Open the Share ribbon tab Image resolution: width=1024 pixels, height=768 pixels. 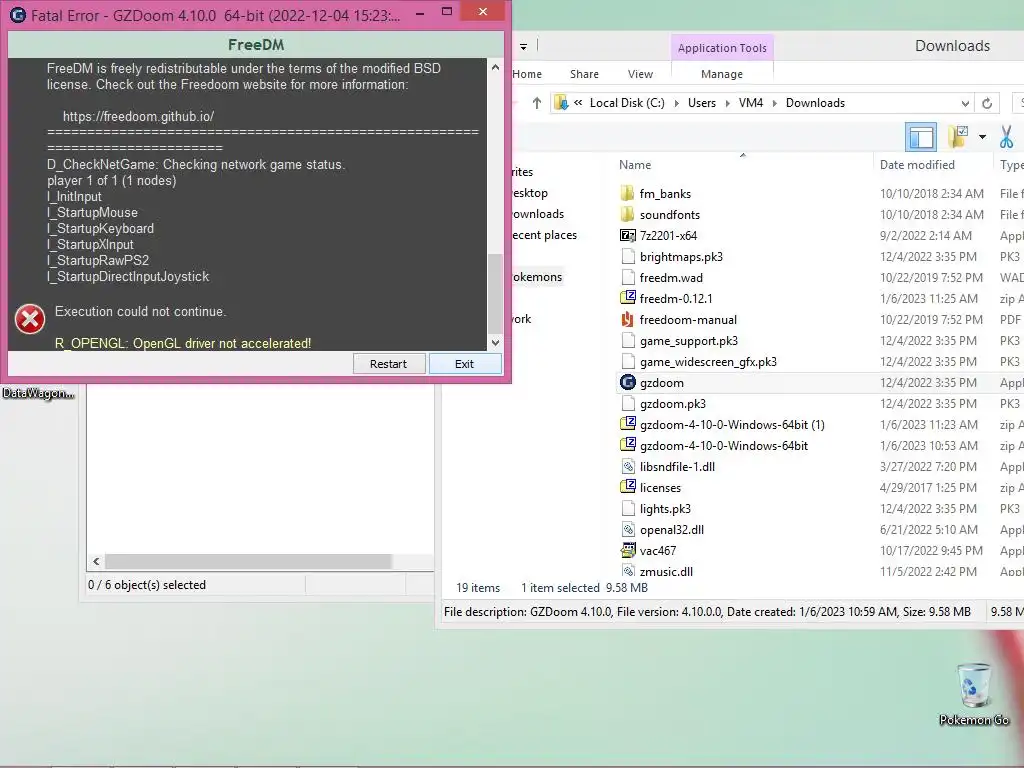[584, 74]
